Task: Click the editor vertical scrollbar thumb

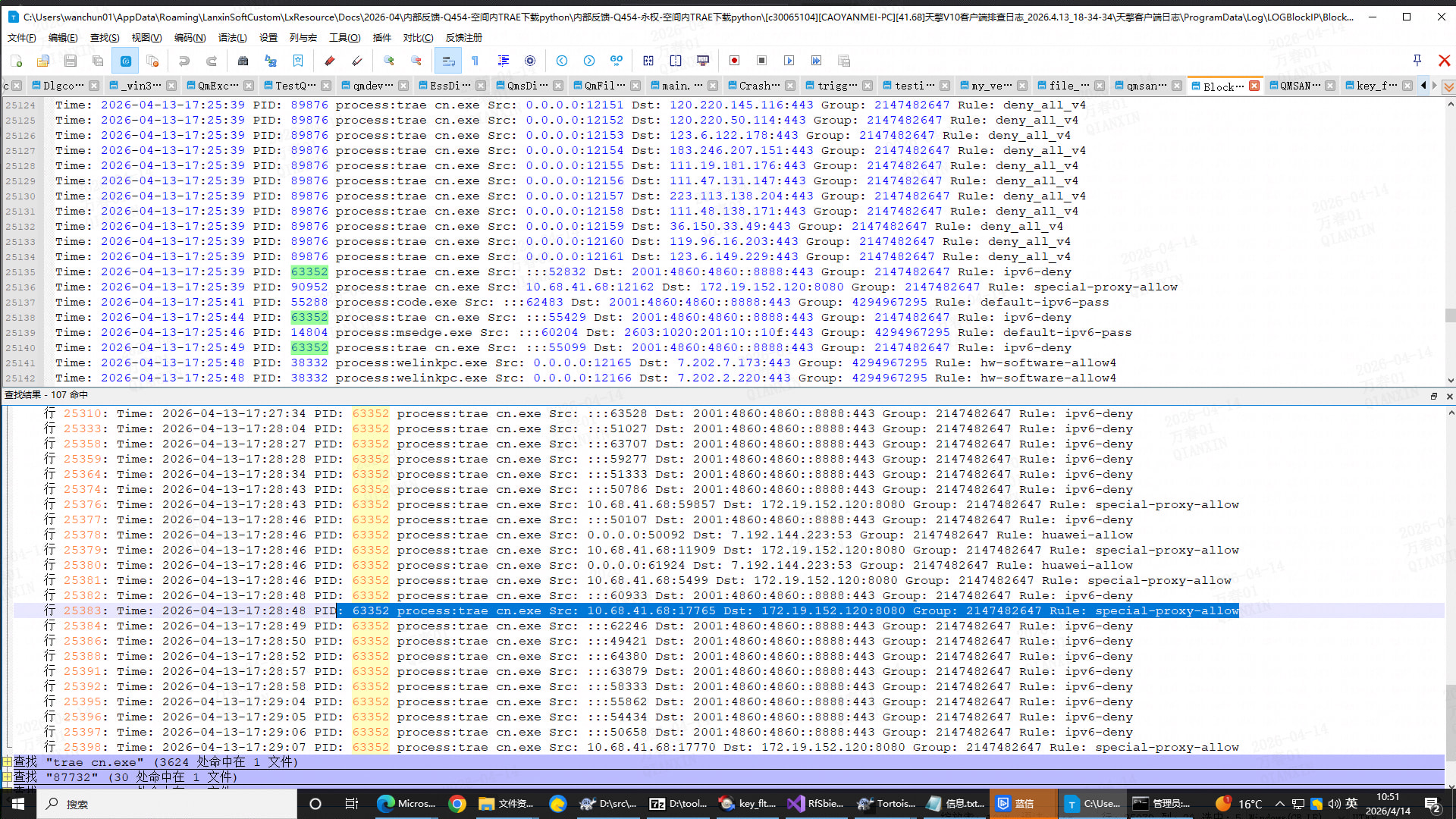Action: [x=1450, y=315]
